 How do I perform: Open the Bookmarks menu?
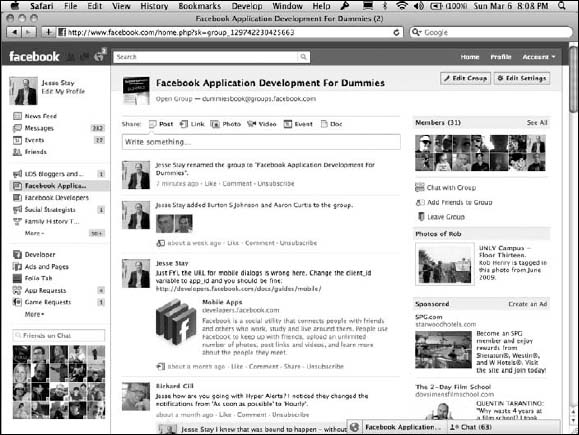tap(199, 6)
